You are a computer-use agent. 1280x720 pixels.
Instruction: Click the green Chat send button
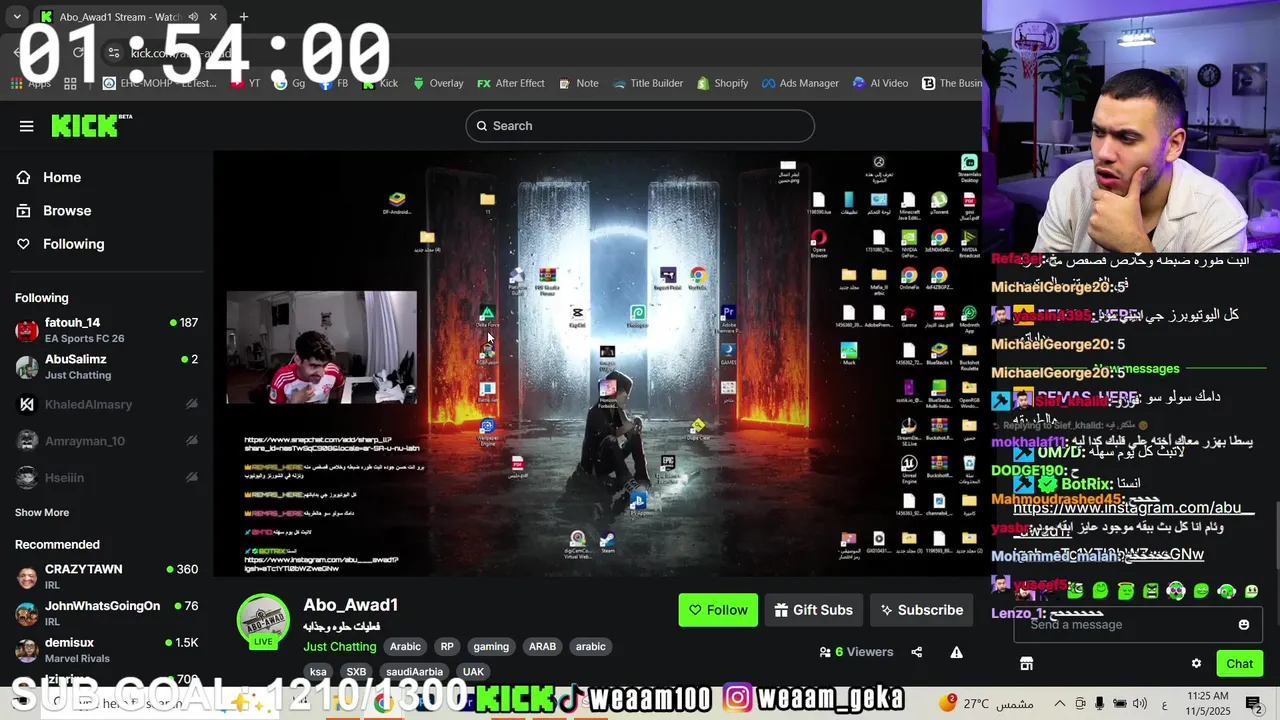(1240, 663)
